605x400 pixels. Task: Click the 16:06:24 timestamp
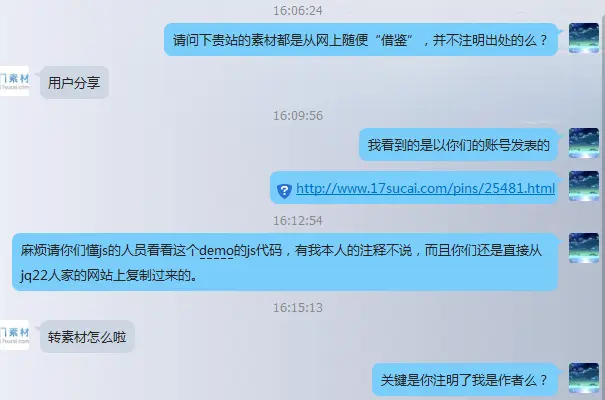tap(298, 10)
